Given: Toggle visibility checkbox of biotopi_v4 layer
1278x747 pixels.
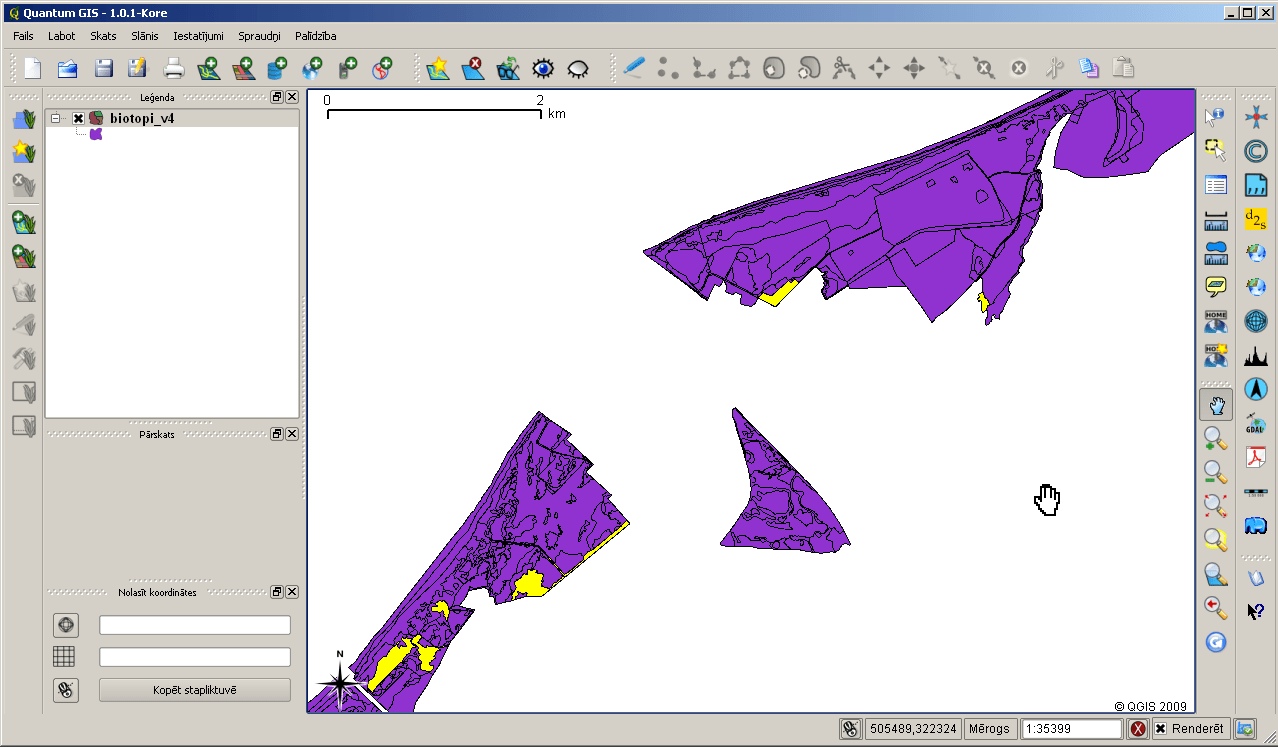Looking at the screenshot, I should (x=78, y=118).
